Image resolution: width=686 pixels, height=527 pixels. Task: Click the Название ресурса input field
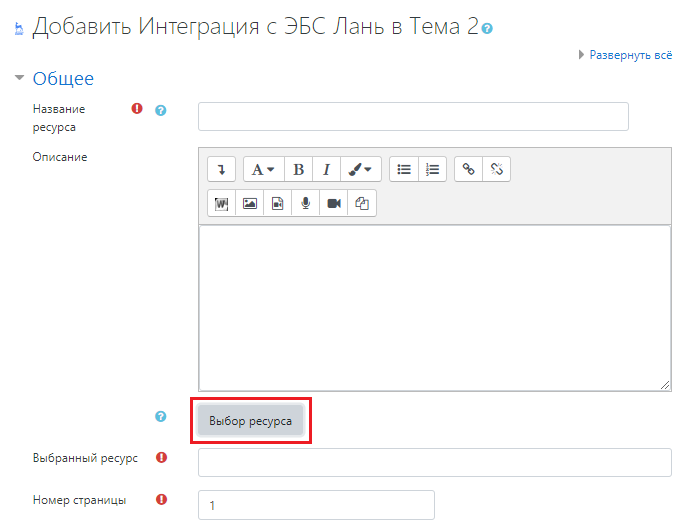(413, 116)
